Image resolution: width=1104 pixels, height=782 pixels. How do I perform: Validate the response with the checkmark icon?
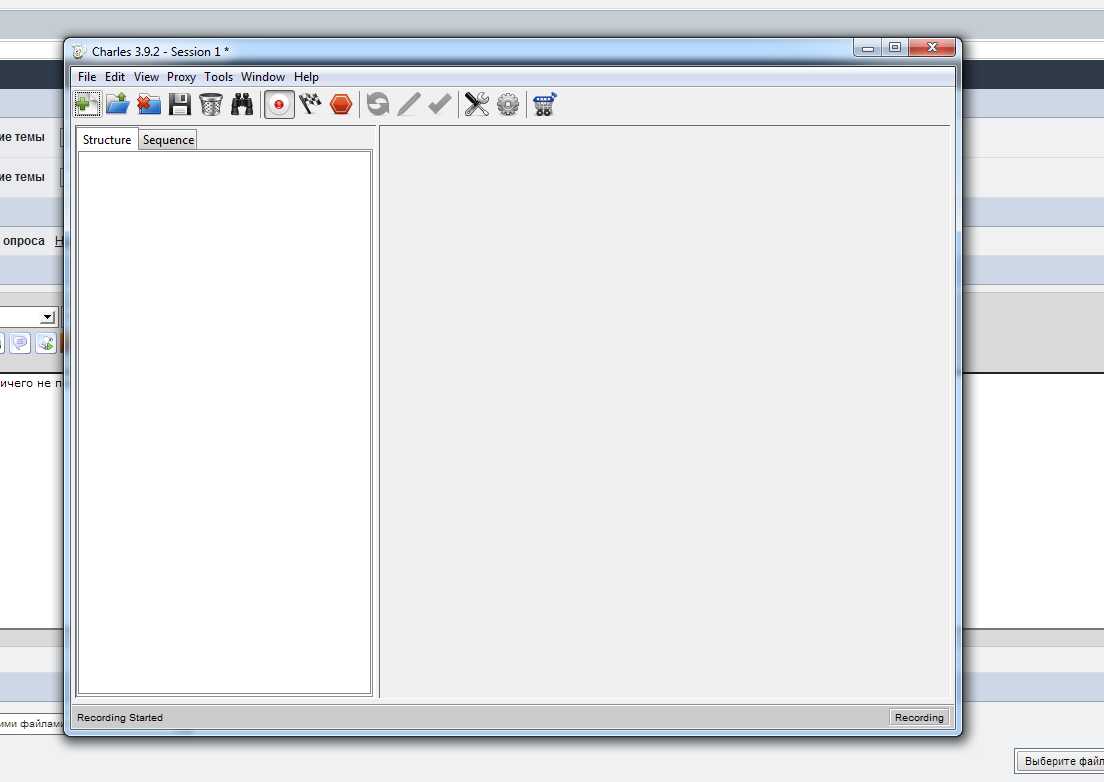tap(440, 104)
